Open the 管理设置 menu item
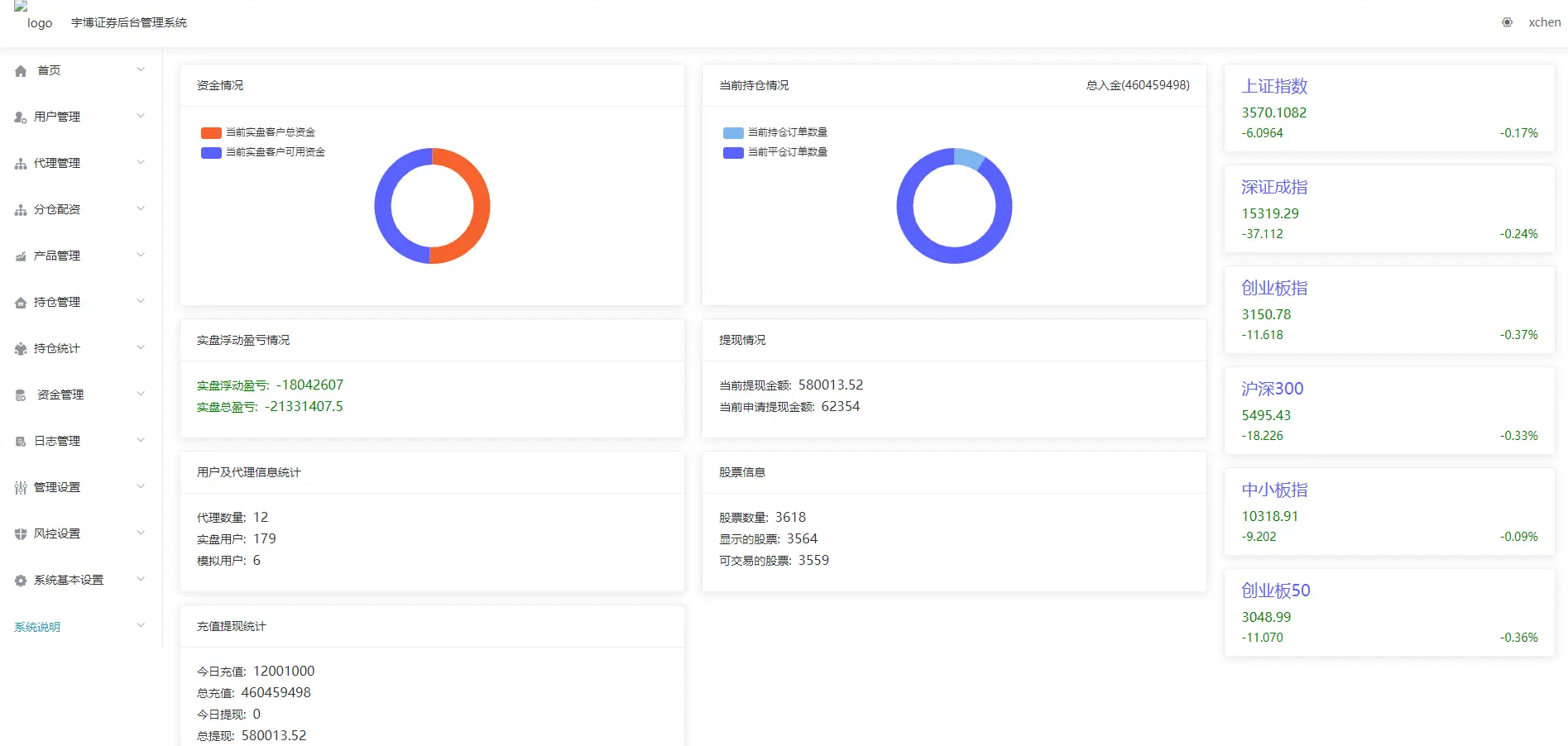This screenshot has width=1568, height=746. pyautogui.click(x=57, y=487)
